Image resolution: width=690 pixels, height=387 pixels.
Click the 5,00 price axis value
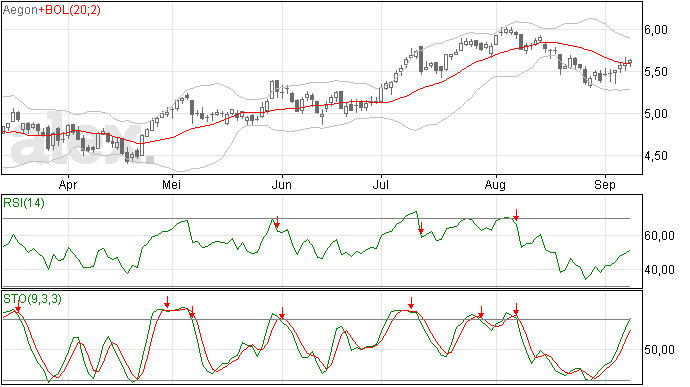click(656, 114)
